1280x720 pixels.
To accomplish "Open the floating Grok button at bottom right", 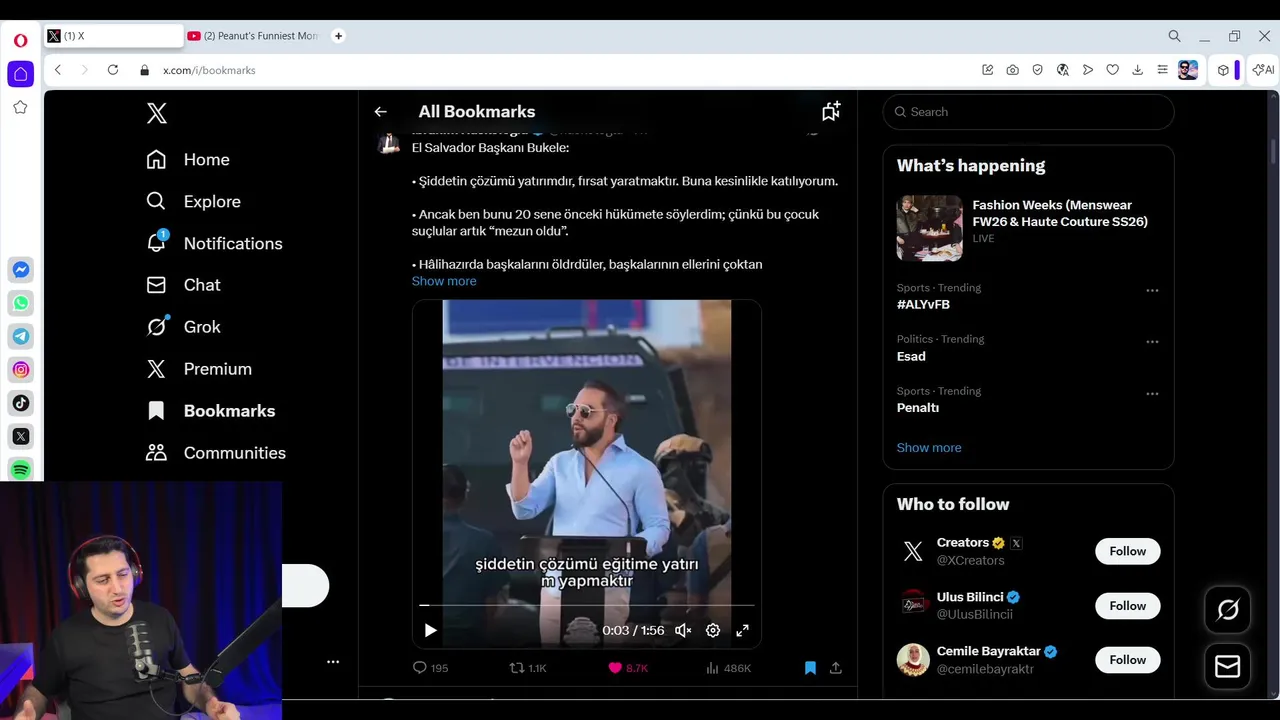I will point(1228,610).
